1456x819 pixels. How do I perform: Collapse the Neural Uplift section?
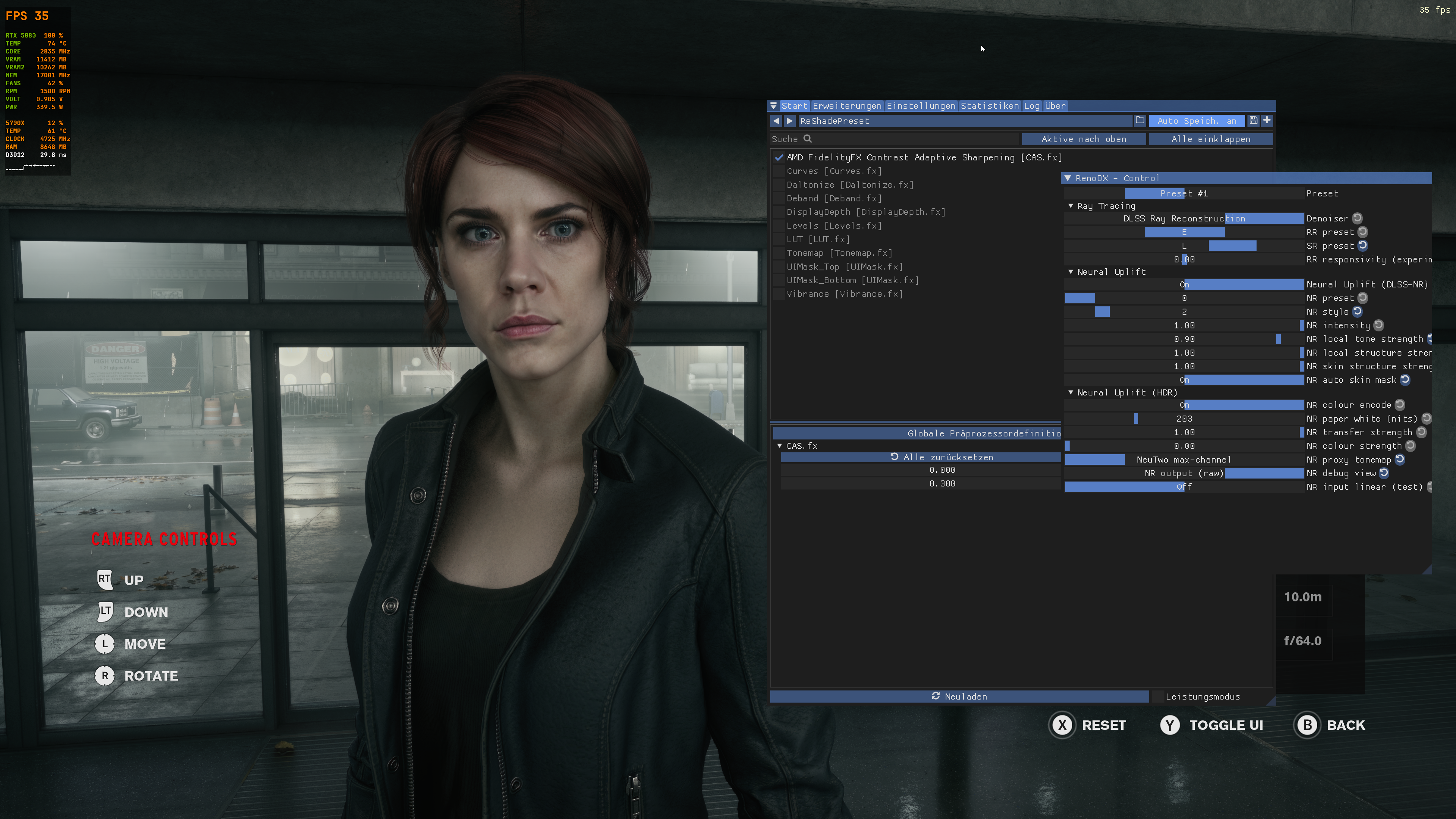(1070, 271)
